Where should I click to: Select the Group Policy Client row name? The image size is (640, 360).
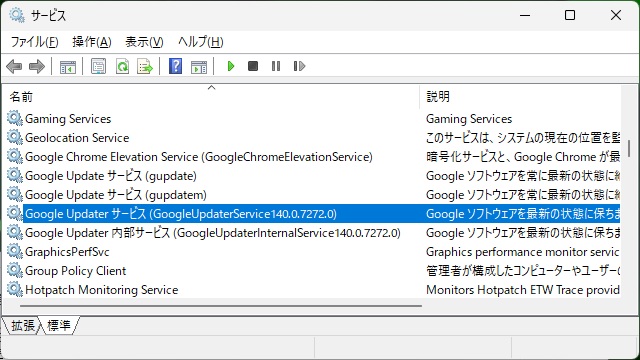click(x=76, y=271)
